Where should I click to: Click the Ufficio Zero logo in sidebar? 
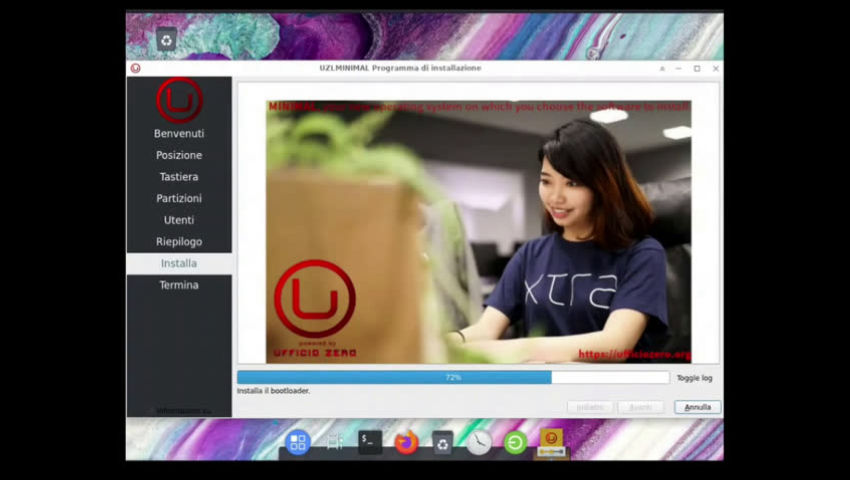[x=179, y=100]
